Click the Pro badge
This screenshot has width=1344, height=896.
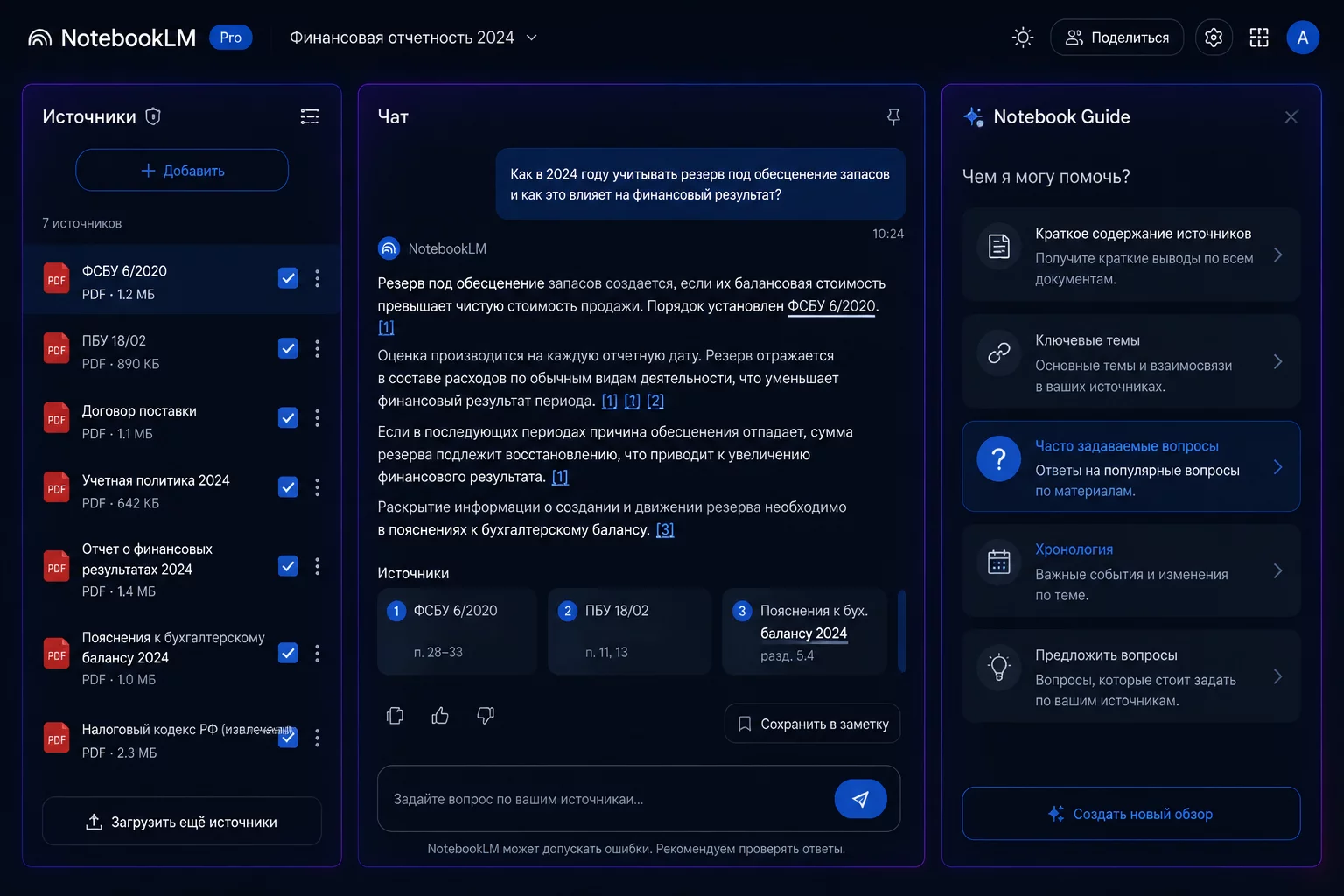tap(231, 38)
